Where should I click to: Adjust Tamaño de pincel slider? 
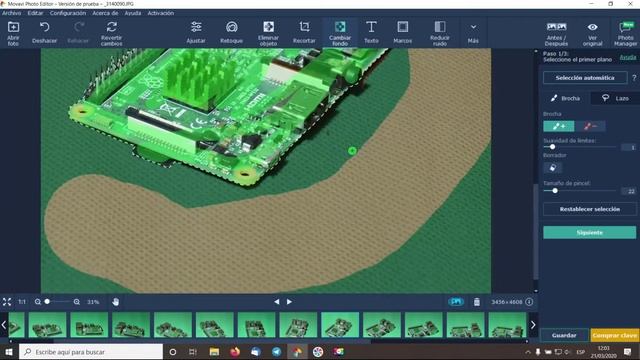click(x=555, y=191)
